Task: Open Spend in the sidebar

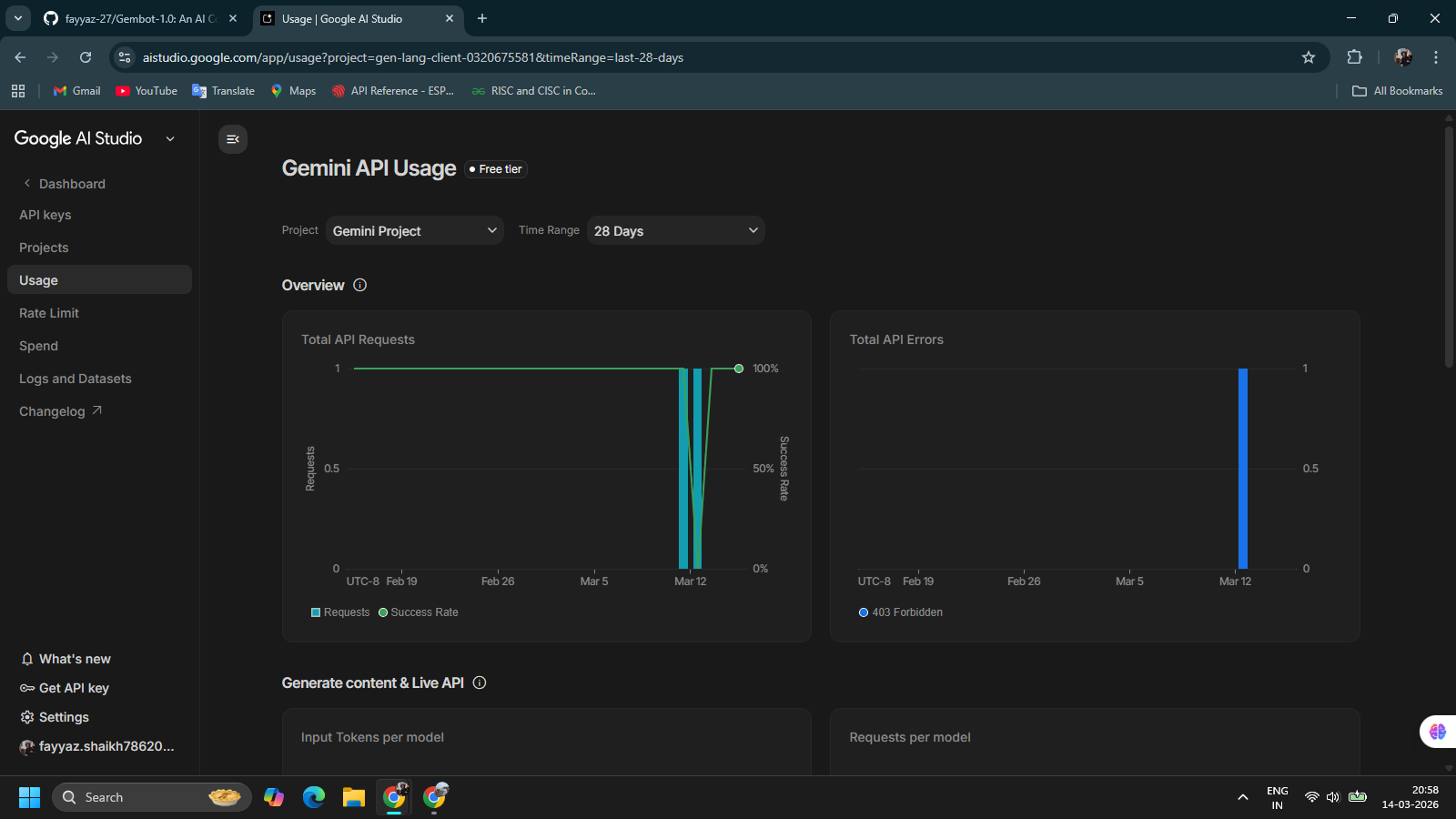Action: click(x=38, y=346)
